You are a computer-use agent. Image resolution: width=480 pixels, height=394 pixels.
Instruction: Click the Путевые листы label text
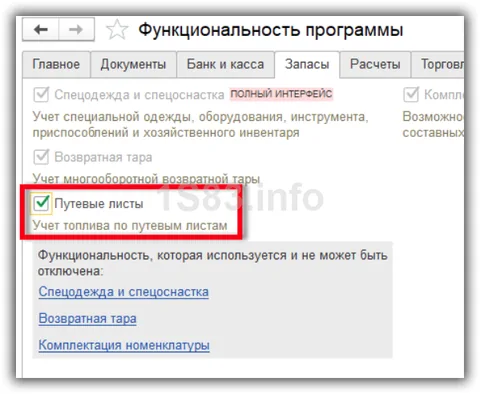point(99,203)
